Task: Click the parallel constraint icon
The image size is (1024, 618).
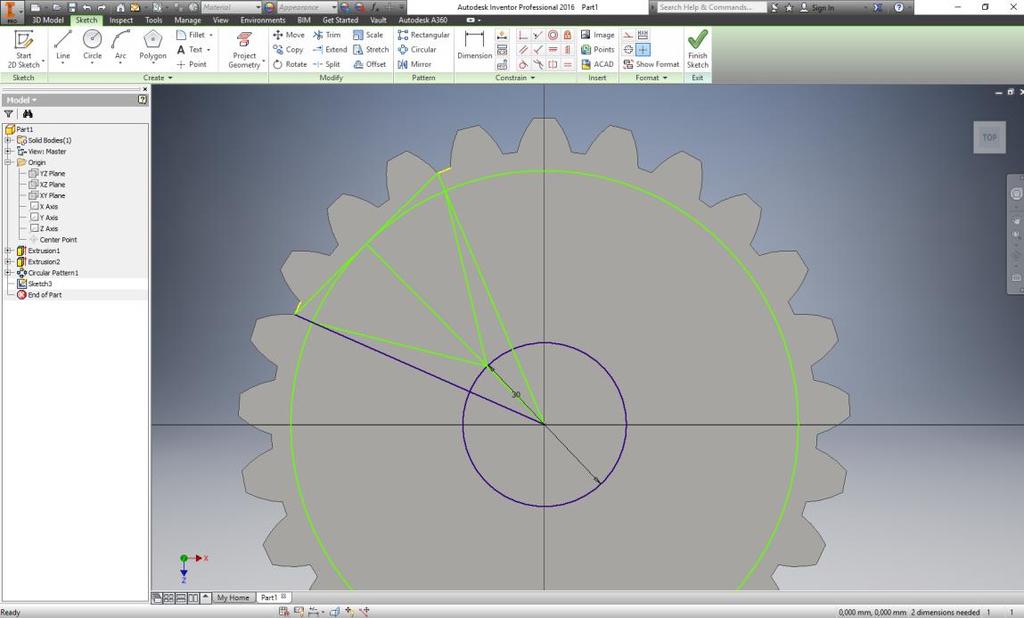Action: (x=522, y=50)
